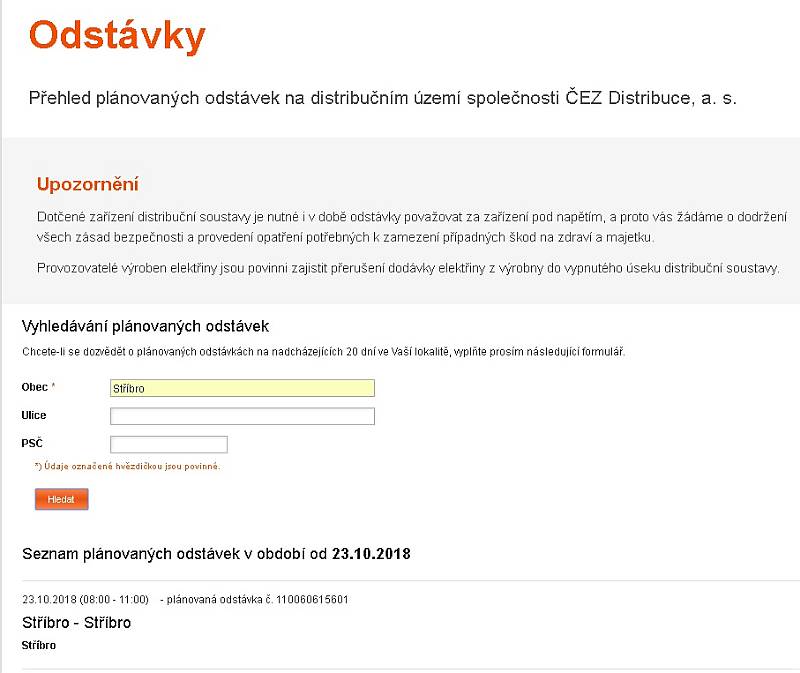Viewport: 800px width, 673px height.
Task: Select the PSČ postal code field
Action: [169, 444]
